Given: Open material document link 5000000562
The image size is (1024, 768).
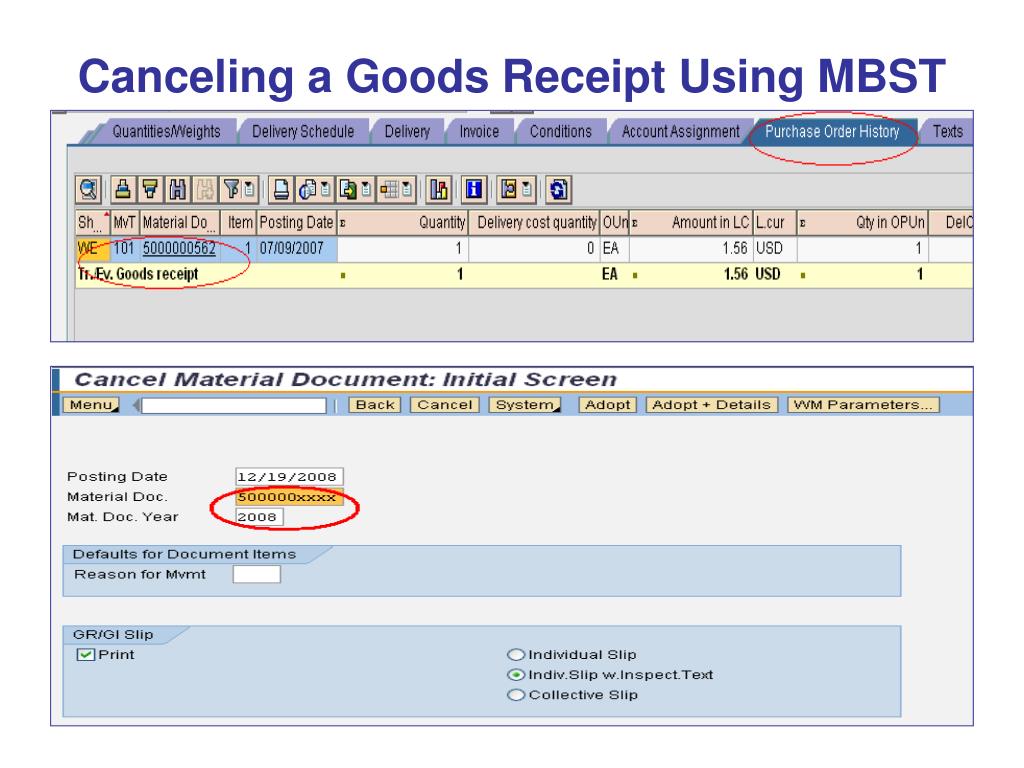Looking at the screenshot, I should 179,248.
